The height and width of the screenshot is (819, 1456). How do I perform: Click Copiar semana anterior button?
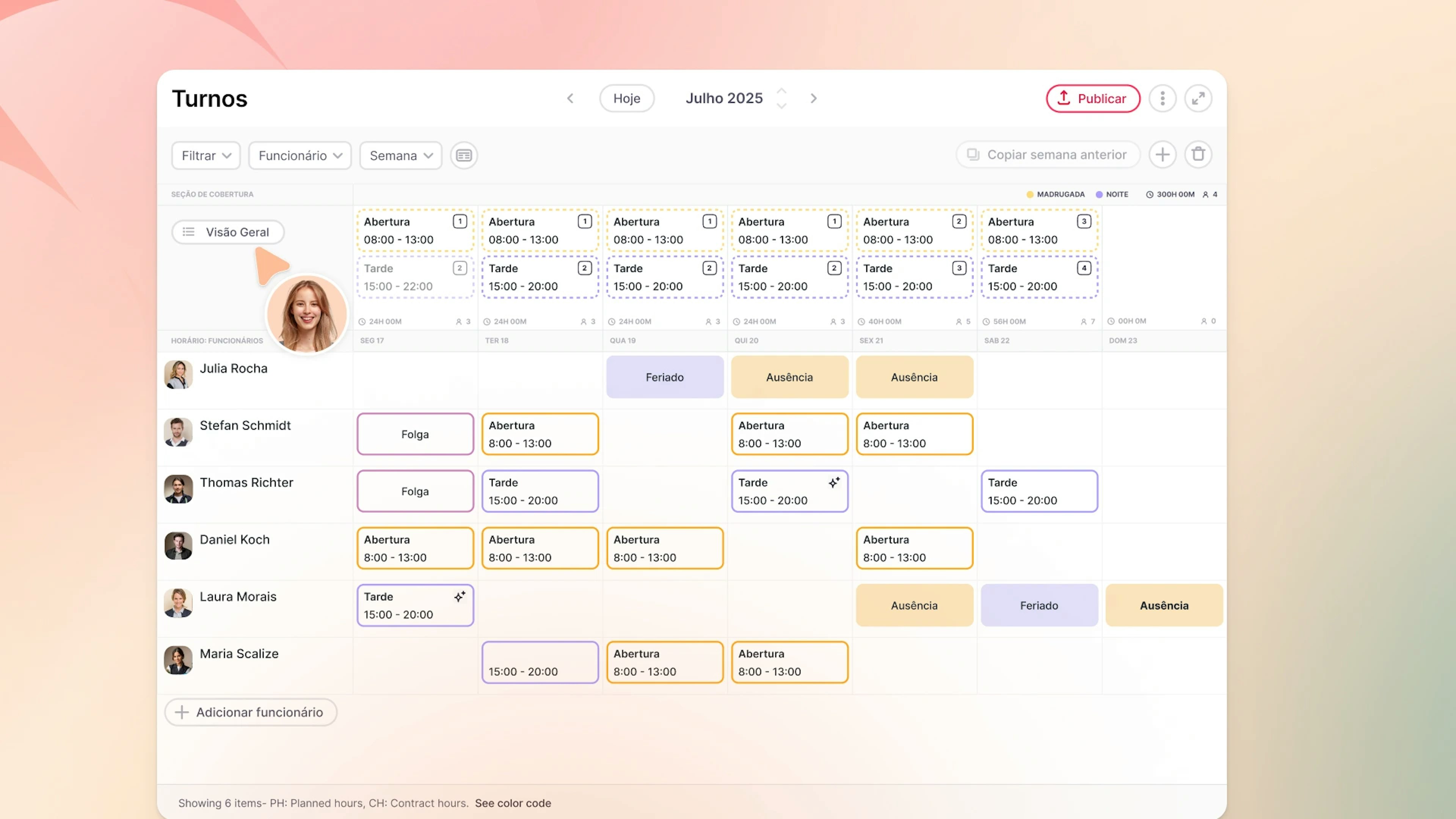click(1047, 154)
